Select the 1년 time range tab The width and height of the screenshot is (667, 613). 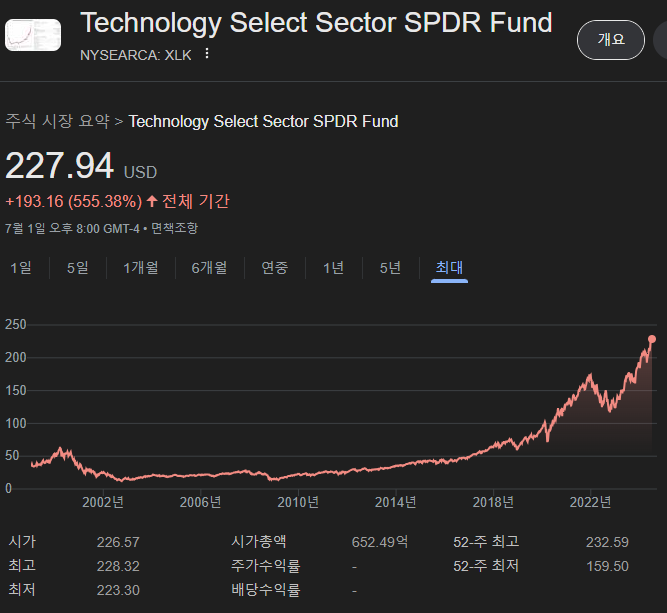[334, 268]
